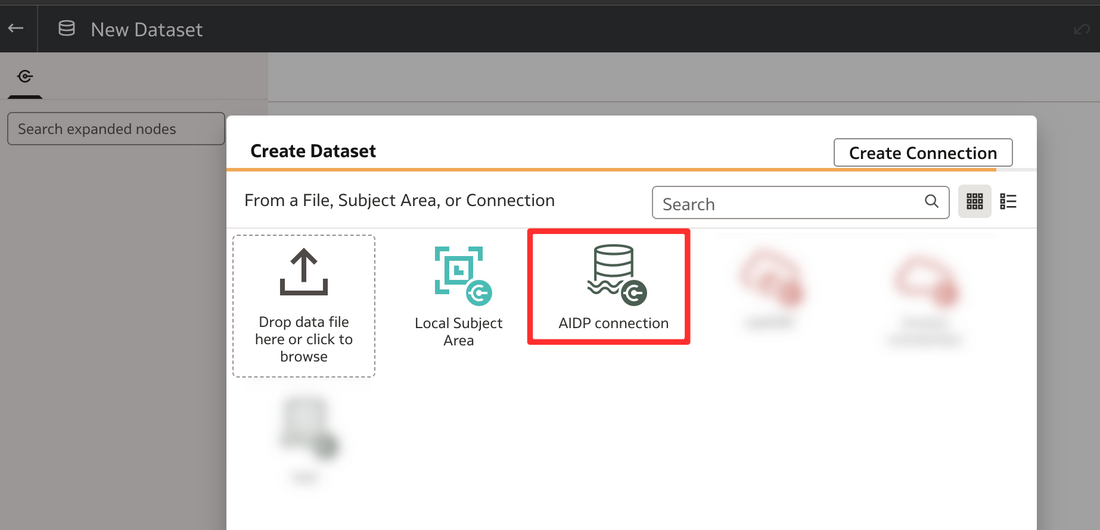Go back using the left arrow

click(x=15, y=29)
